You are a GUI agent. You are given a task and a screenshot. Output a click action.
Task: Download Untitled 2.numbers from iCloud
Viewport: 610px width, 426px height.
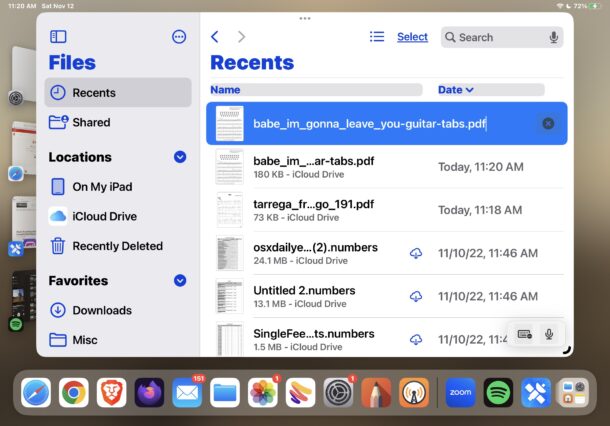coord(416,296)
